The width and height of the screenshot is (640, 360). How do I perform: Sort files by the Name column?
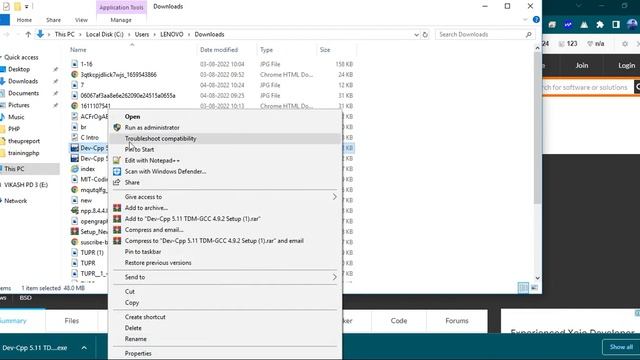(x=78, y=50)
